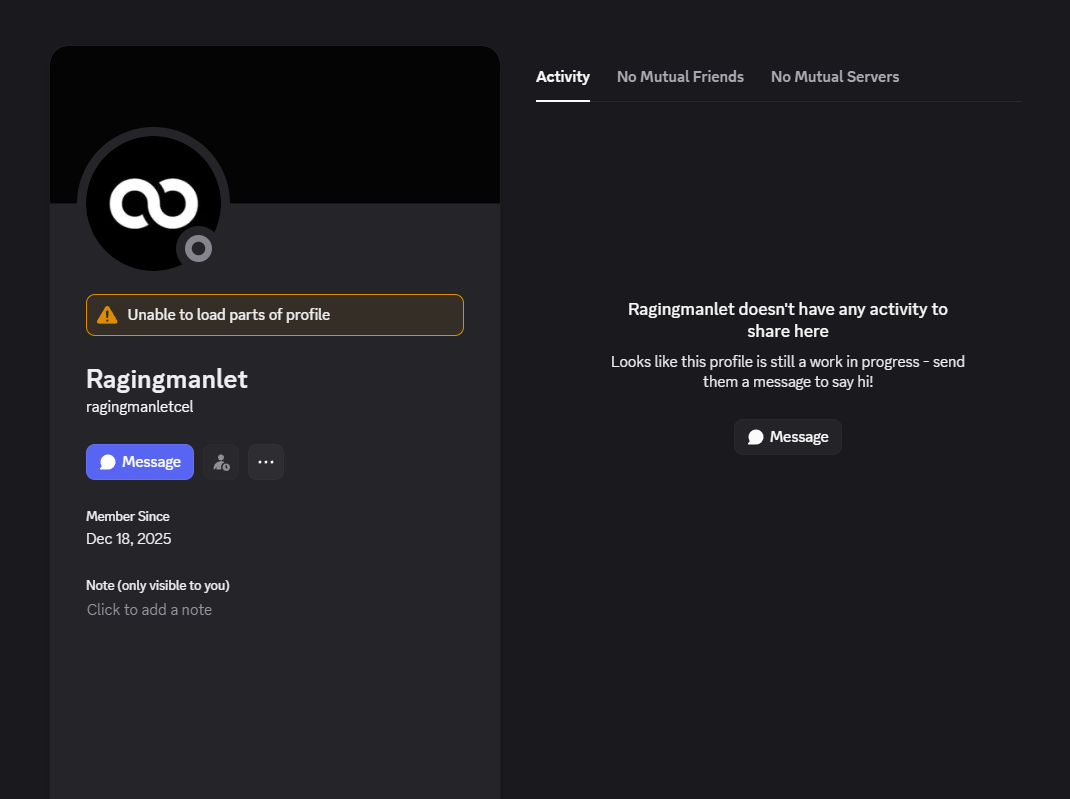Click the speech bubble icon in blue Message button
The height and width of the screenshot is (799, 1070).
tap(108, 462)
